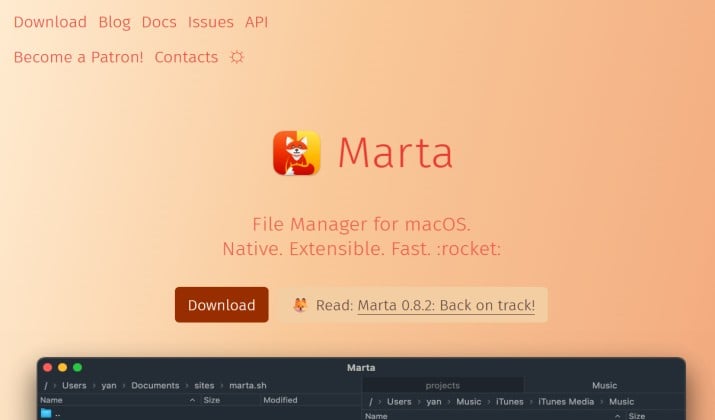Click 'Native. Extensible. Fast. :rocket:' text
This screenshot has width=715, height=420.
point(361,249)
